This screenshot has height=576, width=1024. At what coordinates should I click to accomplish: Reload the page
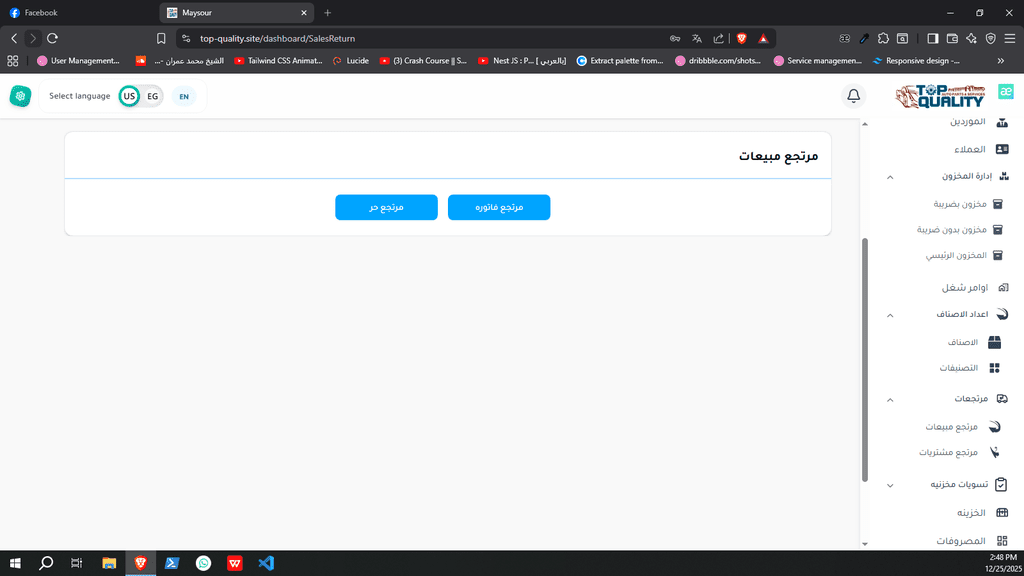52,39
